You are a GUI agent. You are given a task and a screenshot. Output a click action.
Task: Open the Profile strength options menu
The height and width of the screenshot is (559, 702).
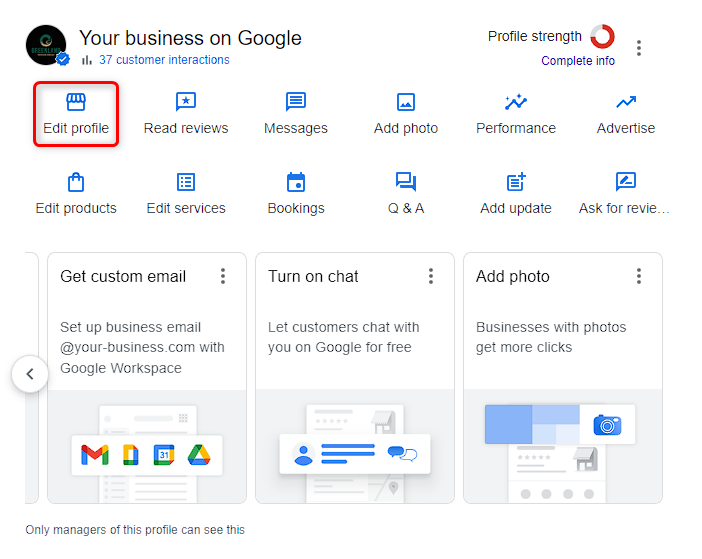coord(639,48)
